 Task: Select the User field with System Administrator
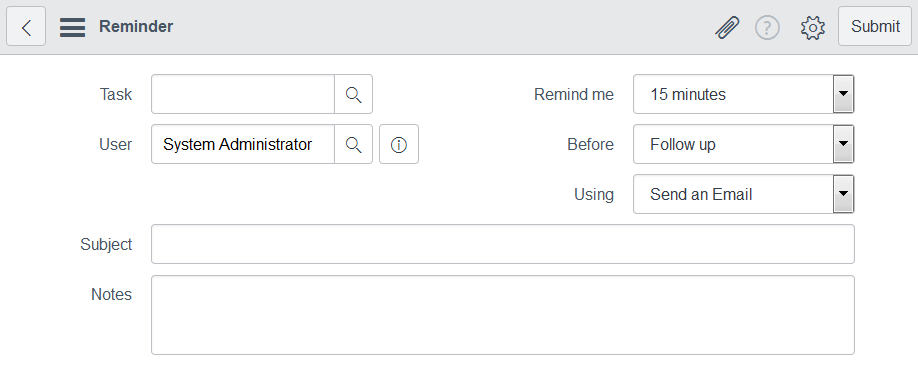243,145
